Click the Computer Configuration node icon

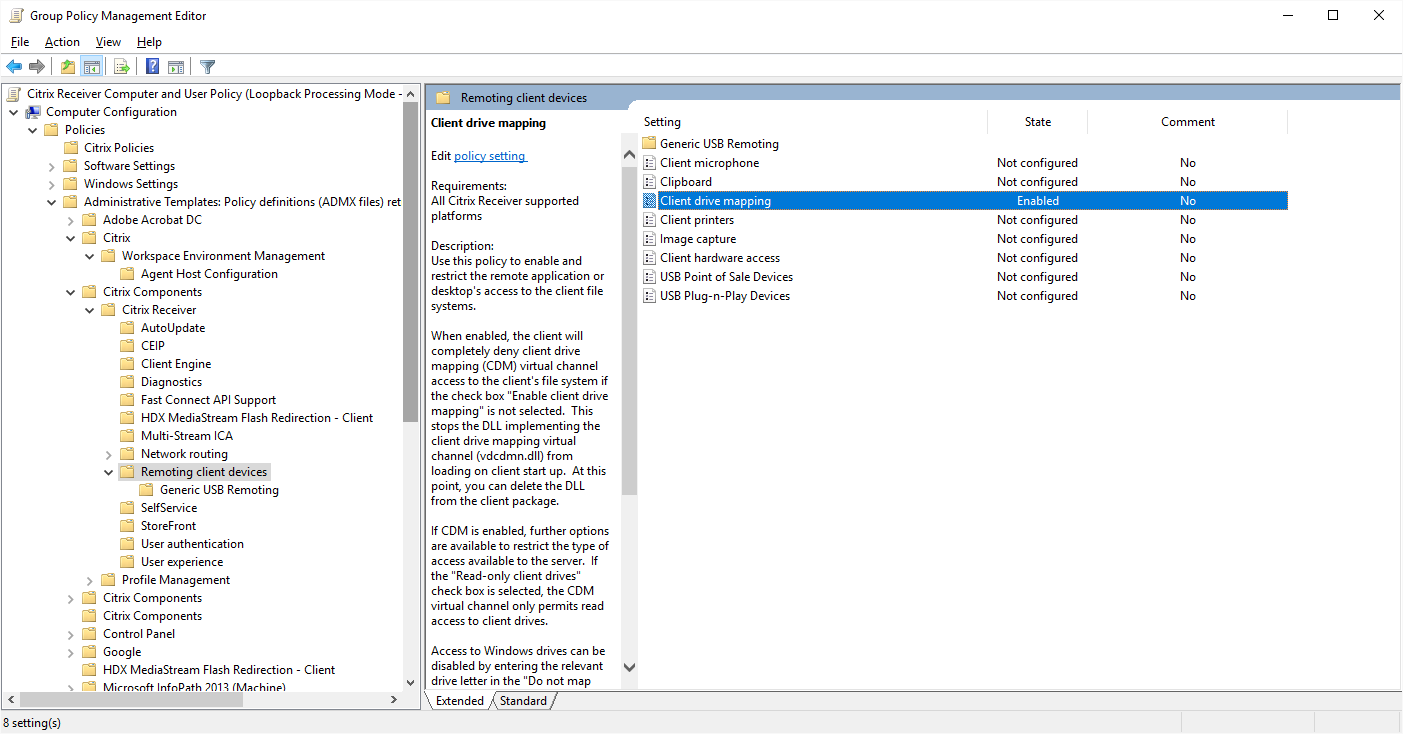click(33, 112)
